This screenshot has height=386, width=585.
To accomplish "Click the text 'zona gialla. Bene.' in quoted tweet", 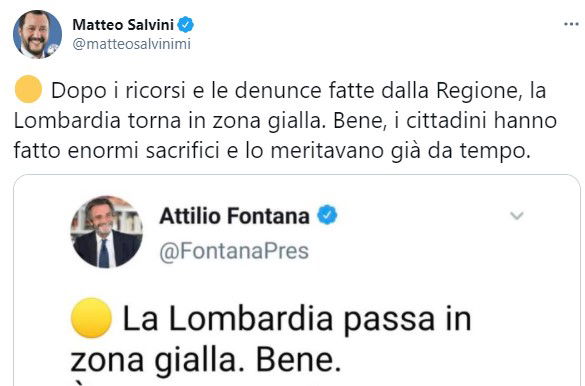I will click(206, 361).
